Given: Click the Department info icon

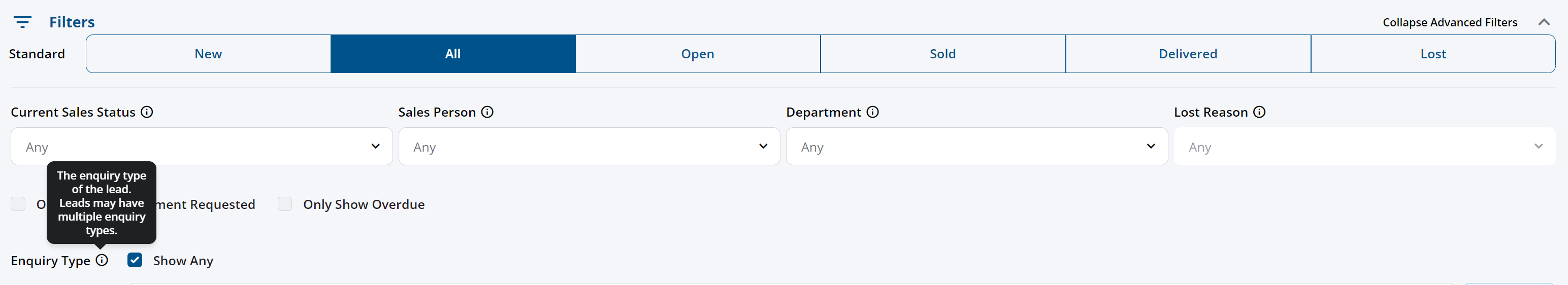Looking at the screenshot, I should tap(872, 113).
